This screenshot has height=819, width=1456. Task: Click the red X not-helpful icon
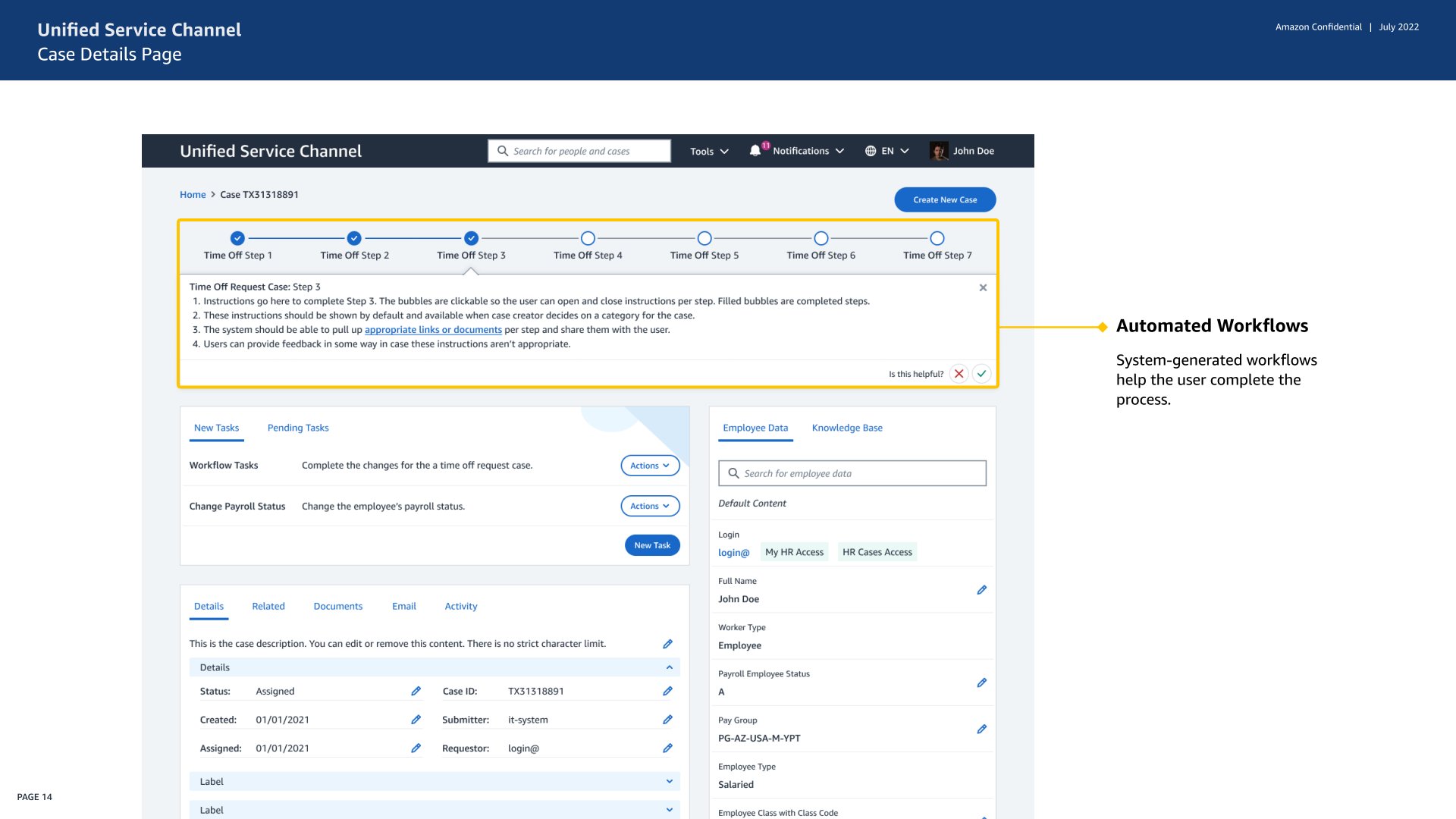point(959,374)
